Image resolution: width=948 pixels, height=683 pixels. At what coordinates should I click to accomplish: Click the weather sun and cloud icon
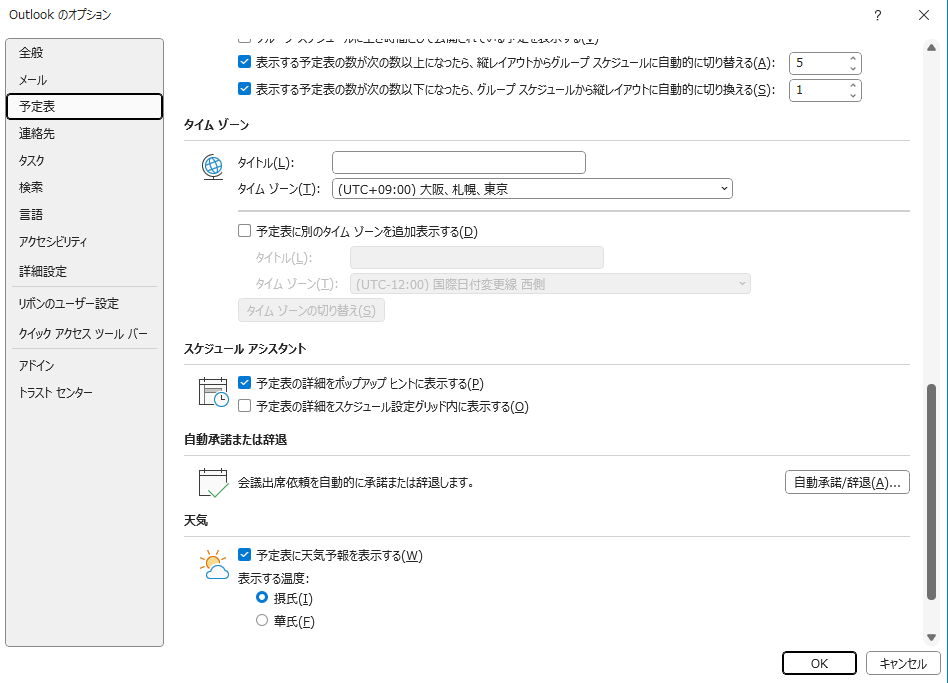click(x=214, y=565)
